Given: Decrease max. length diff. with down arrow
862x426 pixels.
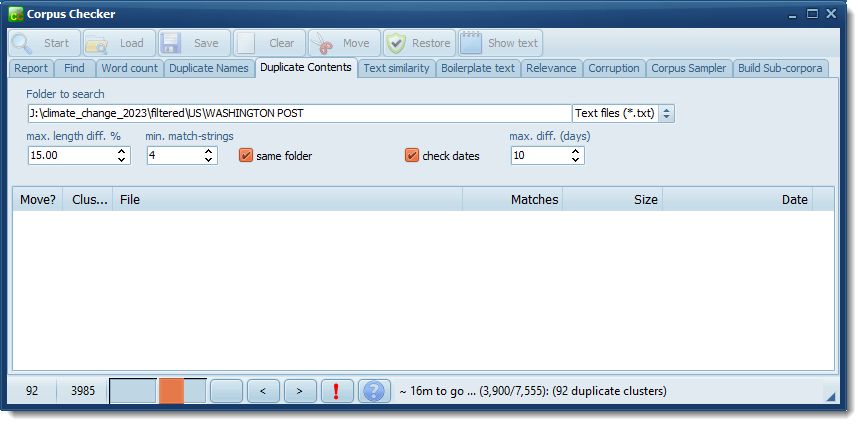Looking at the screenshot, I should [122, 160].
